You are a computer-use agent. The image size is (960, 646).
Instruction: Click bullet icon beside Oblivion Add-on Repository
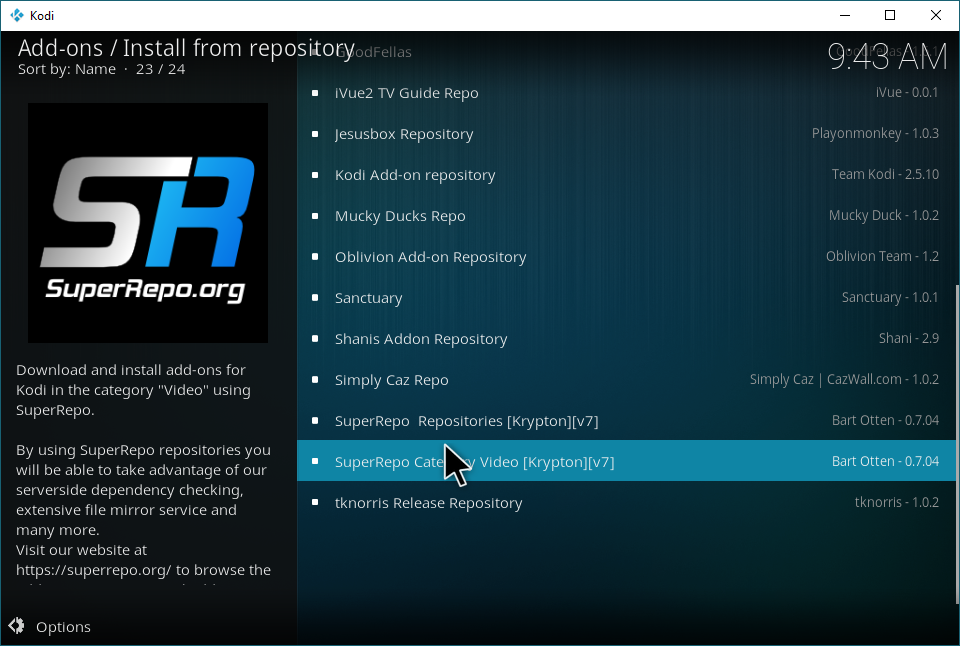tap(315, 257)
